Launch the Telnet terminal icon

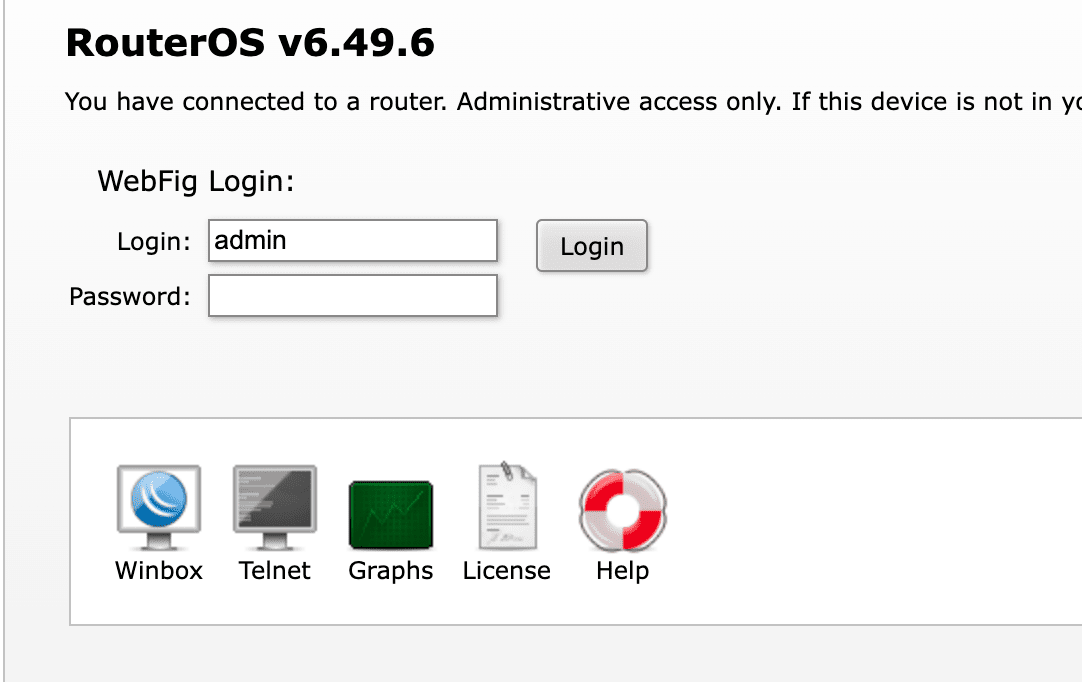275,507
